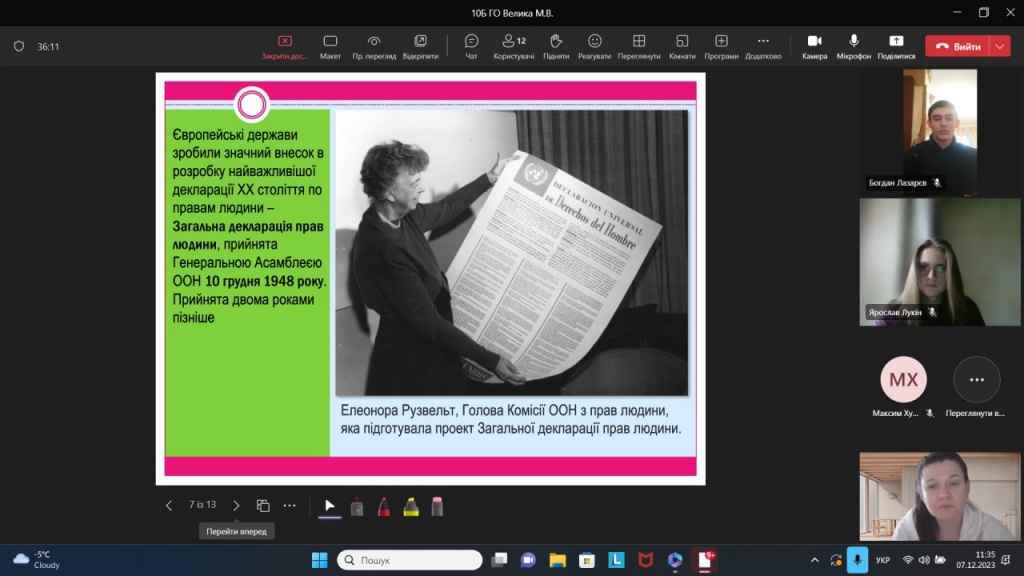Open the Кімнати breakout rooms
Screen dimensions: 1024x576
point(682,46)
